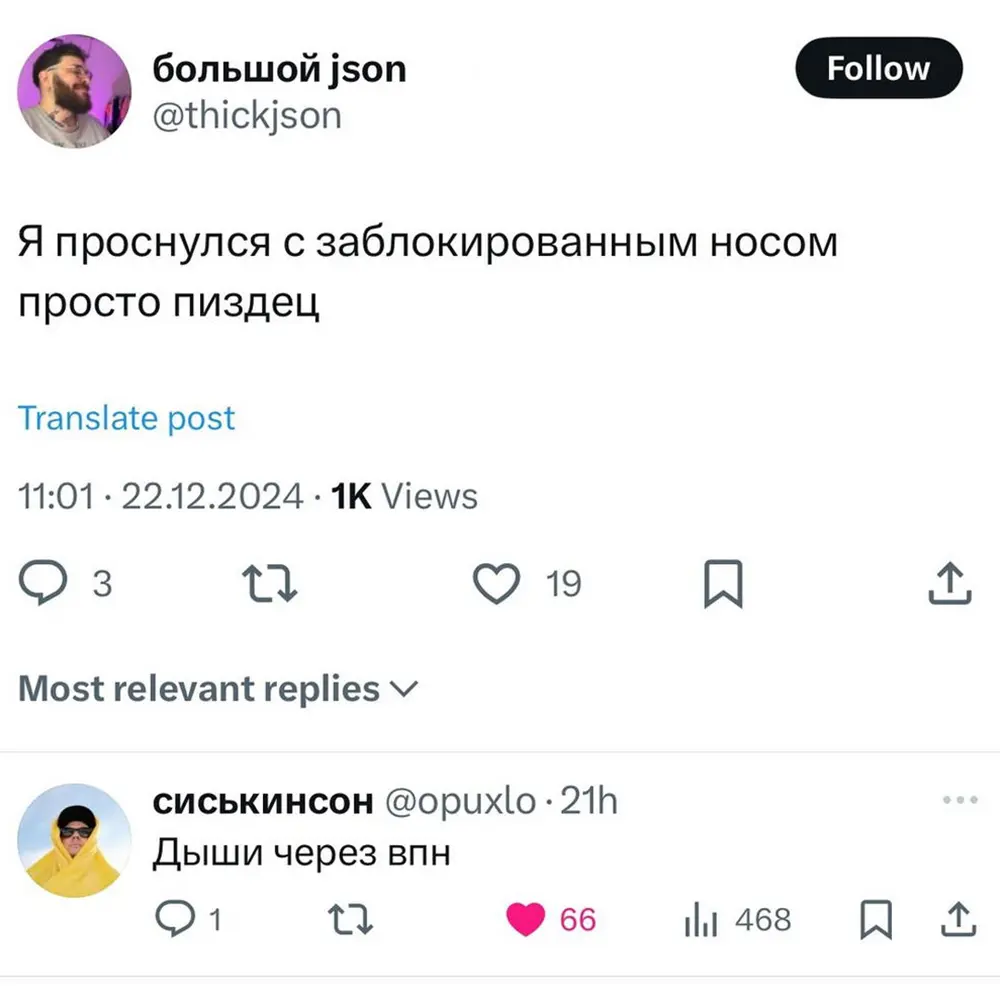Unlike сиськинсон's reply with pink heart

pos(526,919)
